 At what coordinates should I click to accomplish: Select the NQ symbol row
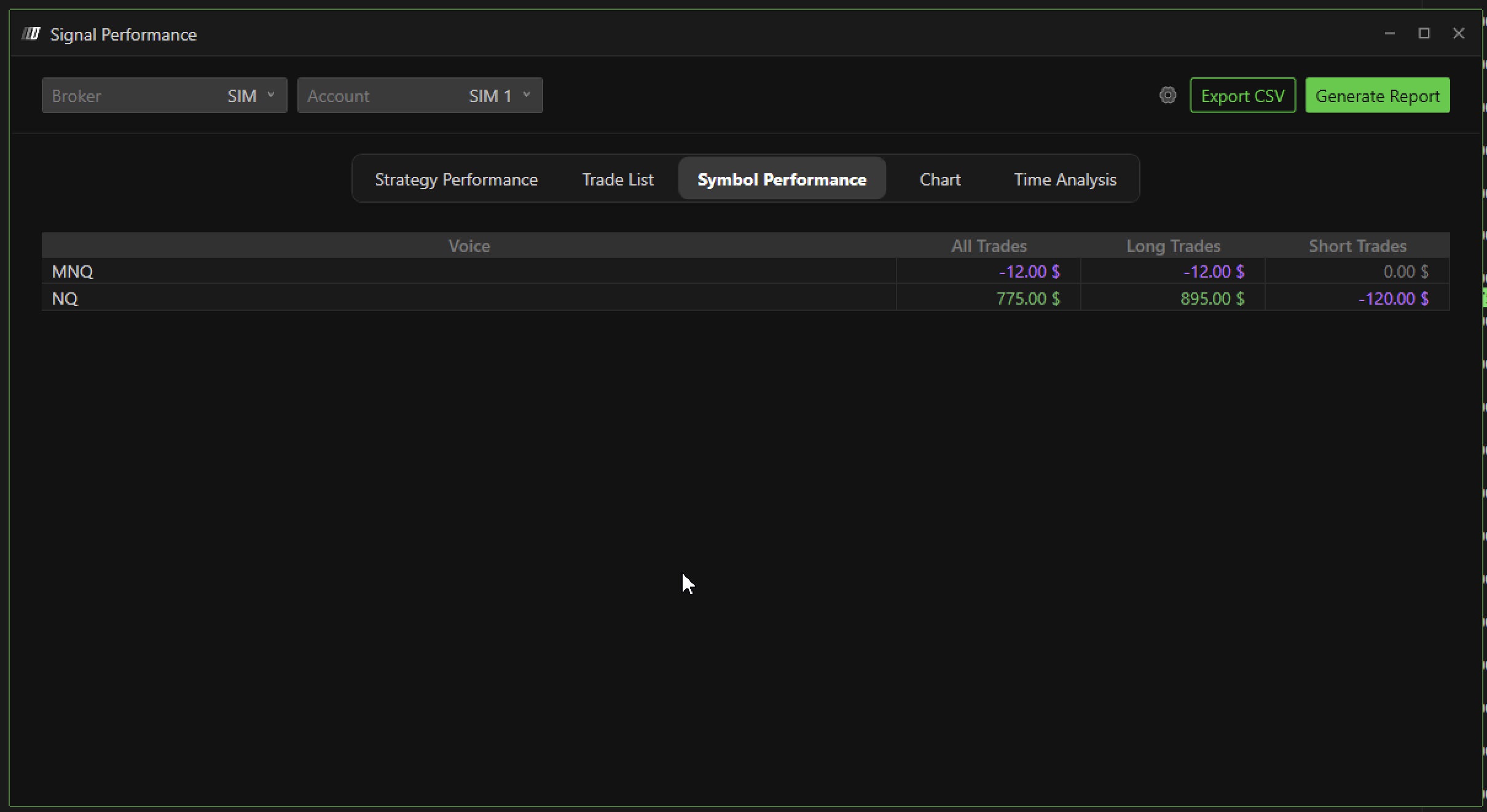[65, 299]
